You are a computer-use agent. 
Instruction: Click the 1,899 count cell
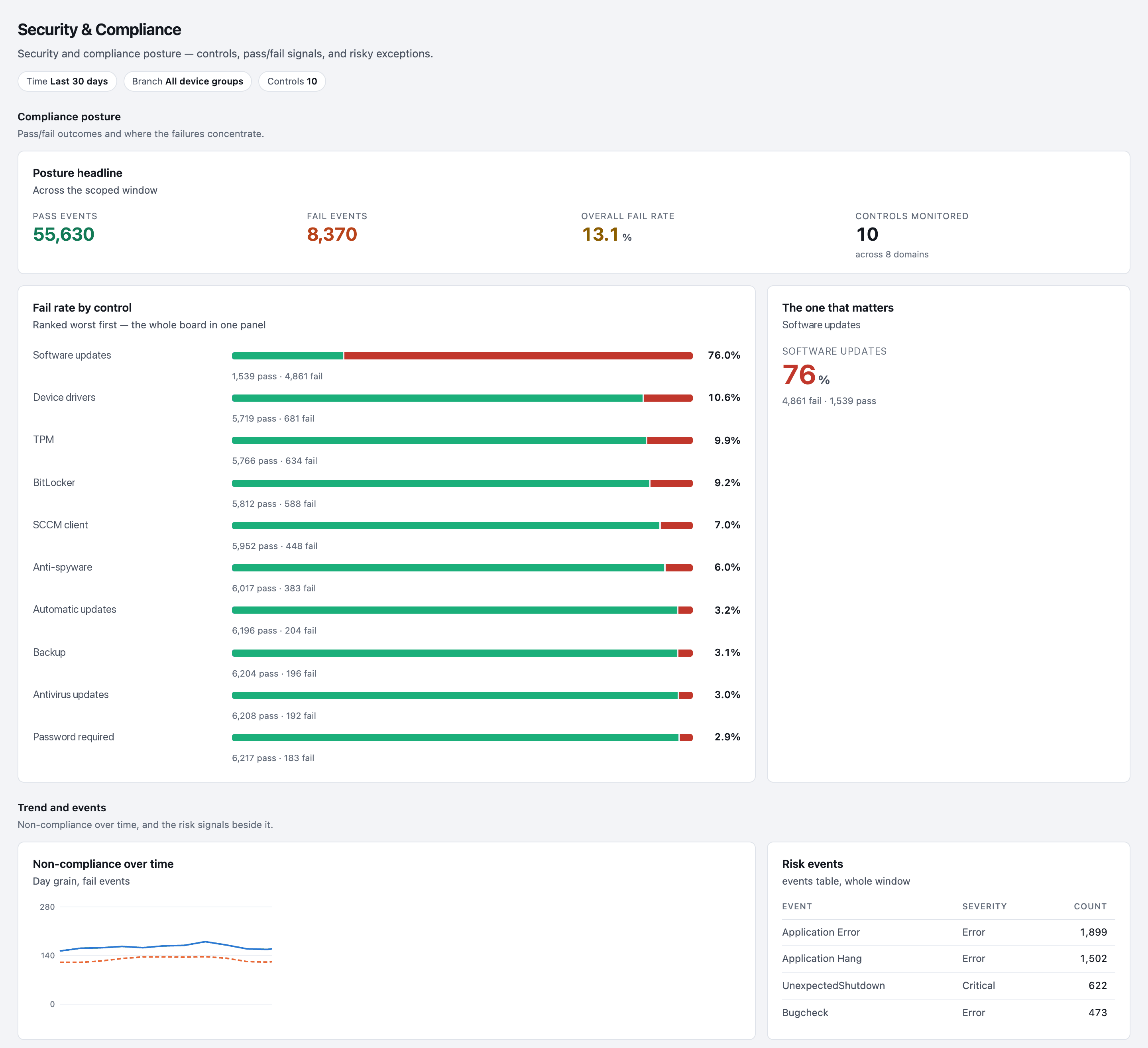tap(1093, 932)
